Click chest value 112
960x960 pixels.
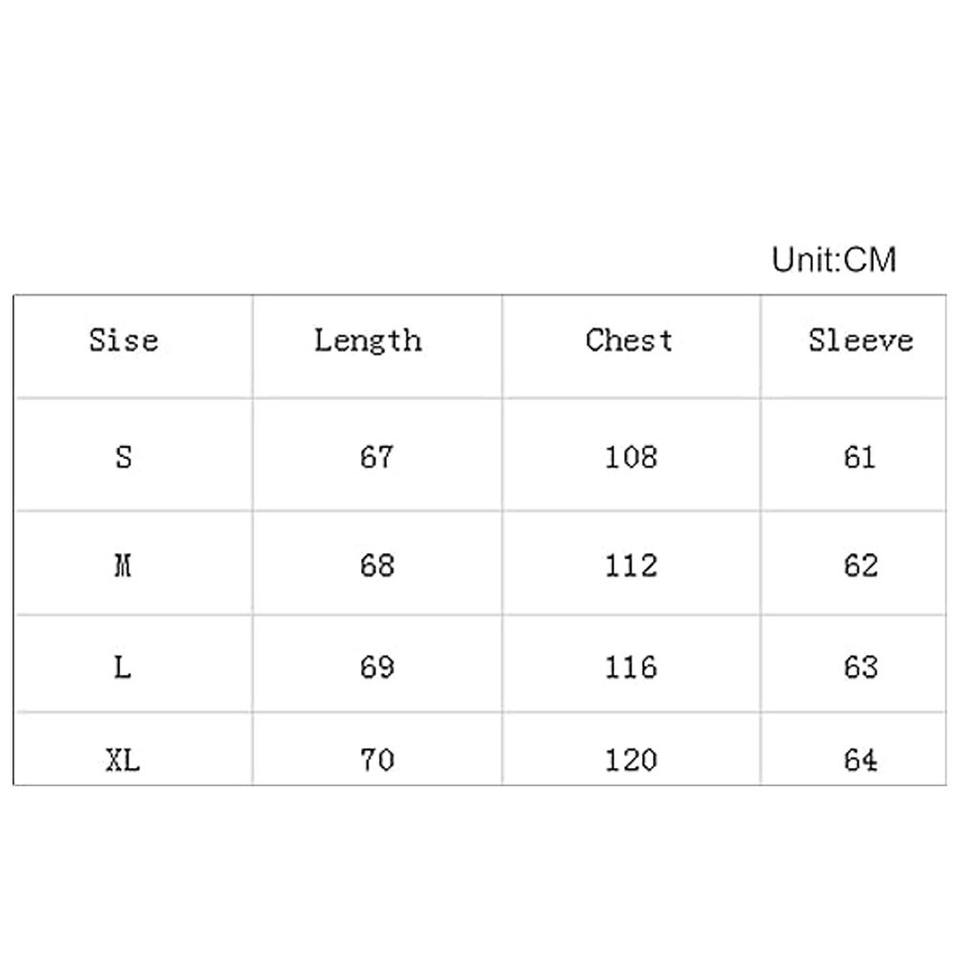pos(631,566)
